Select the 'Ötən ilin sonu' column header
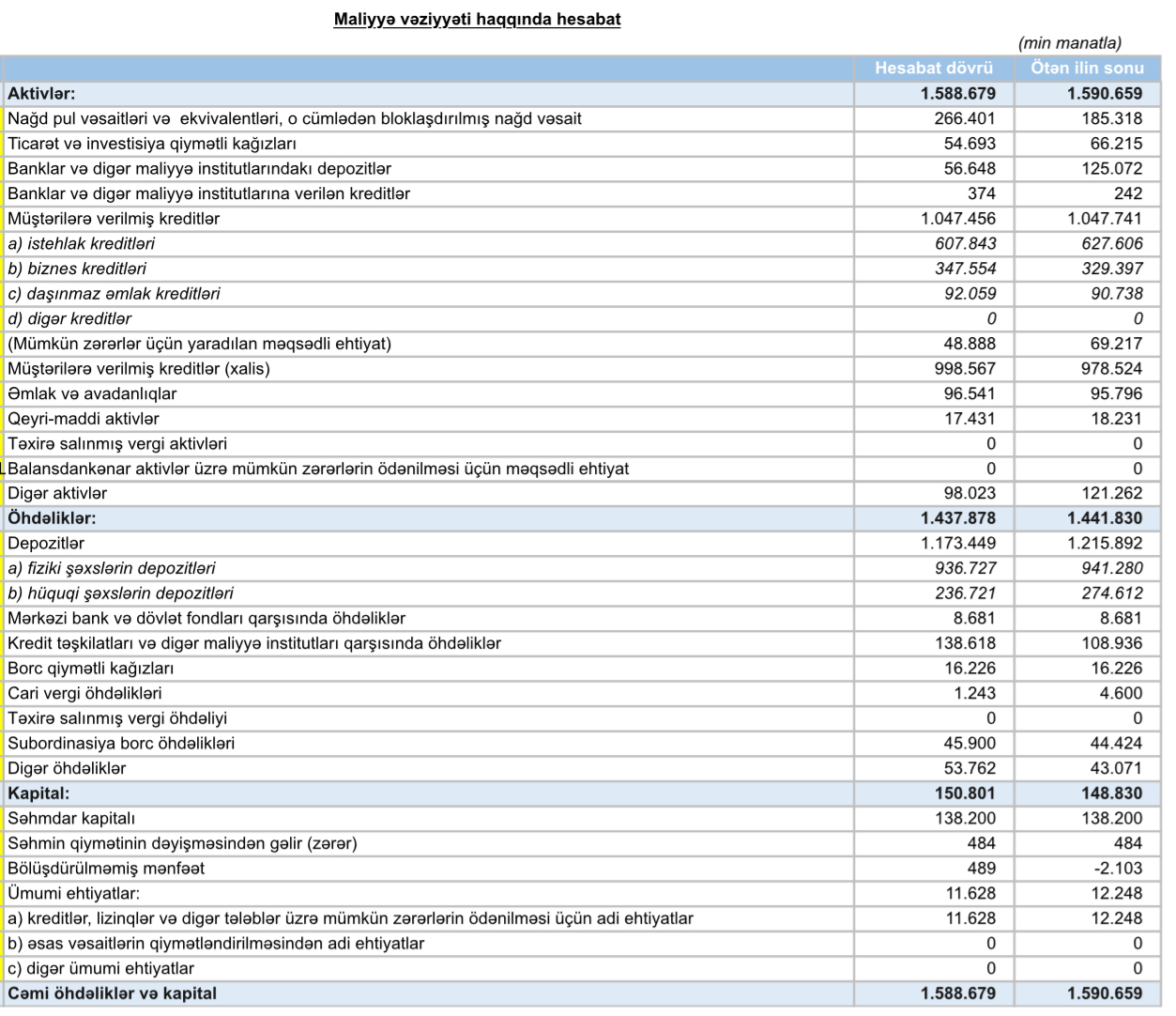 [x=1087, y=68]
